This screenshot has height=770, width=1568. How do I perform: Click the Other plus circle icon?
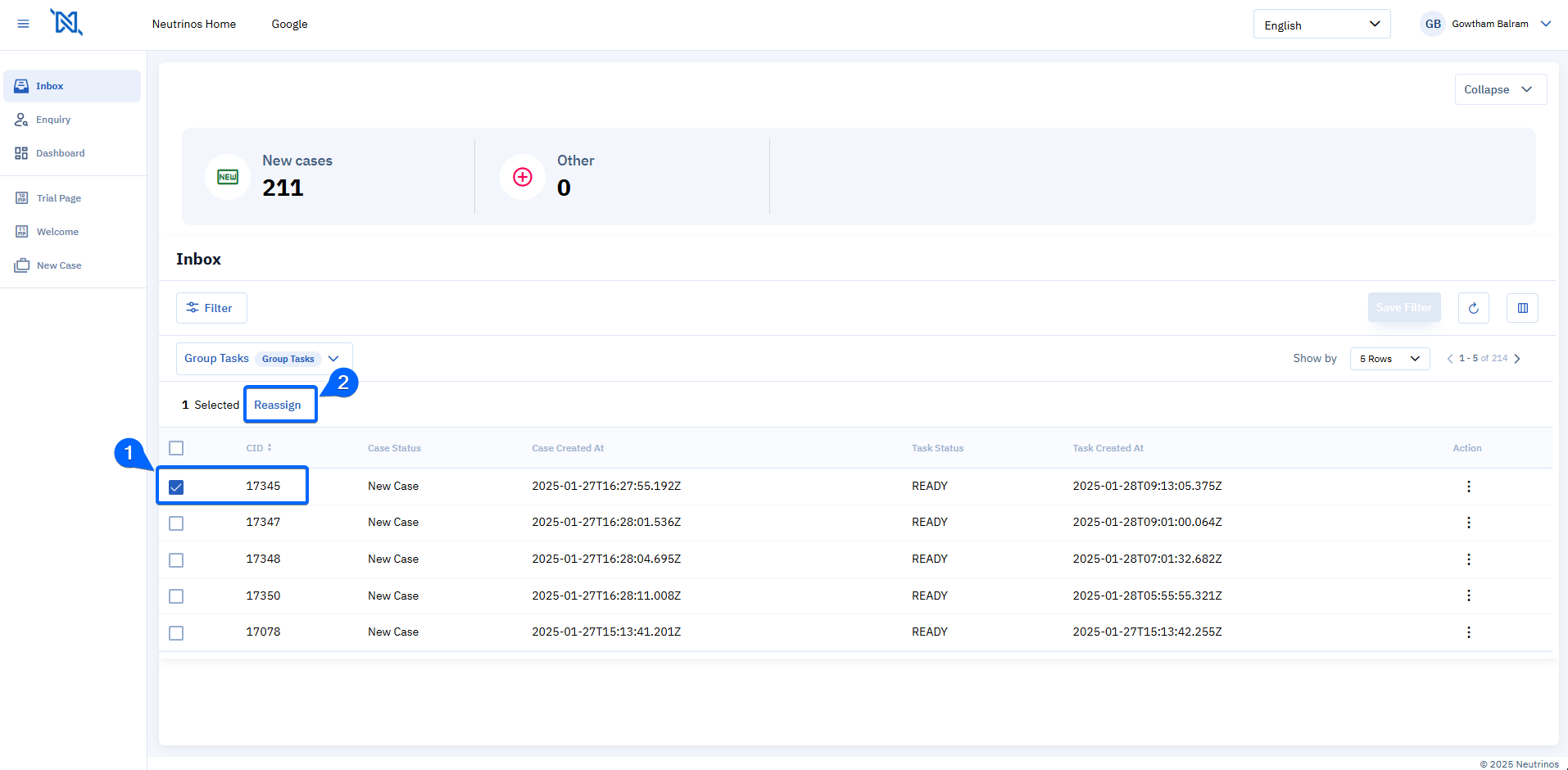click(x=523, y=177)
